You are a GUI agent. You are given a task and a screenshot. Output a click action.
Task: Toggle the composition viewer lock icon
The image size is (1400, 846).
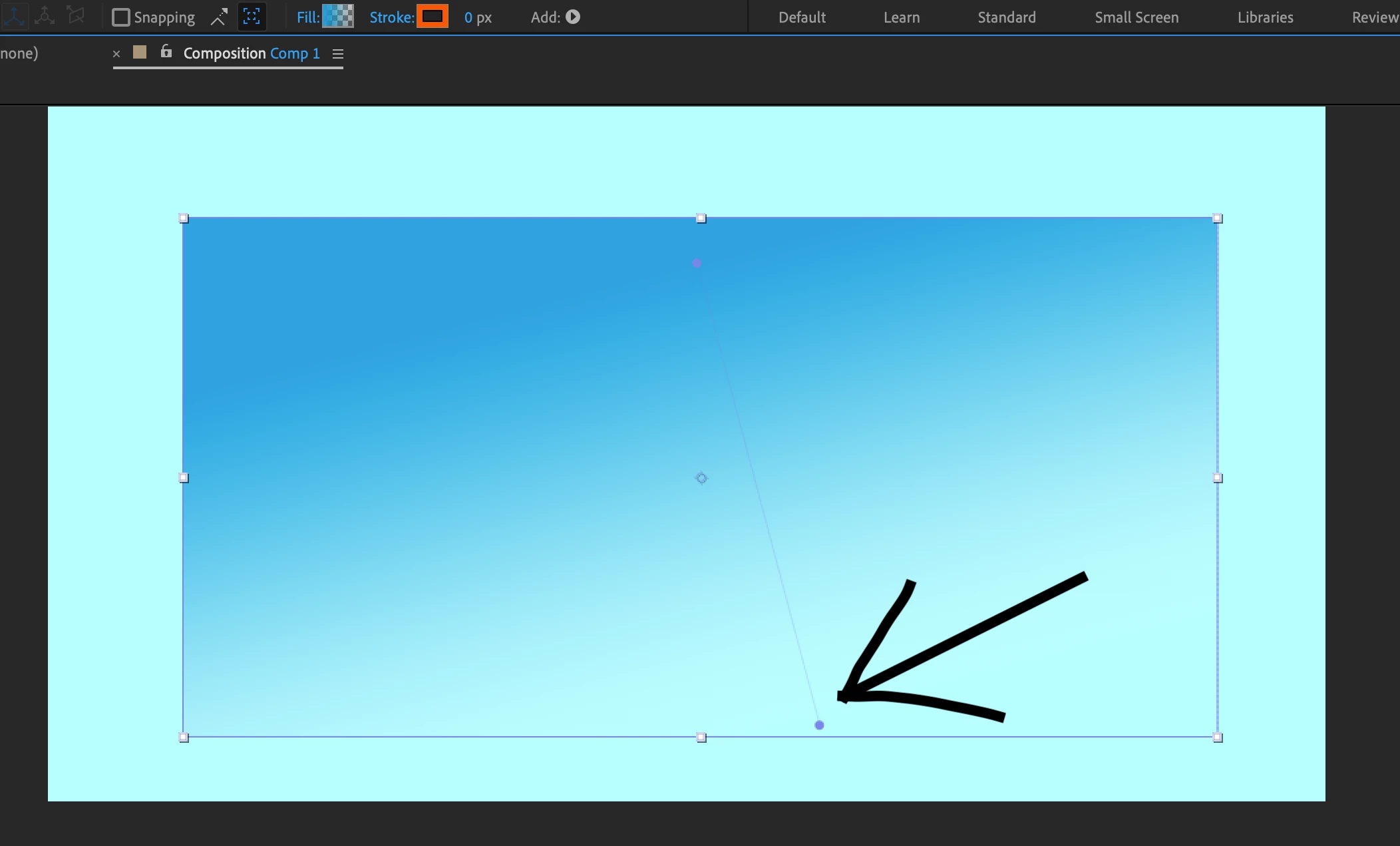[166, 52]
